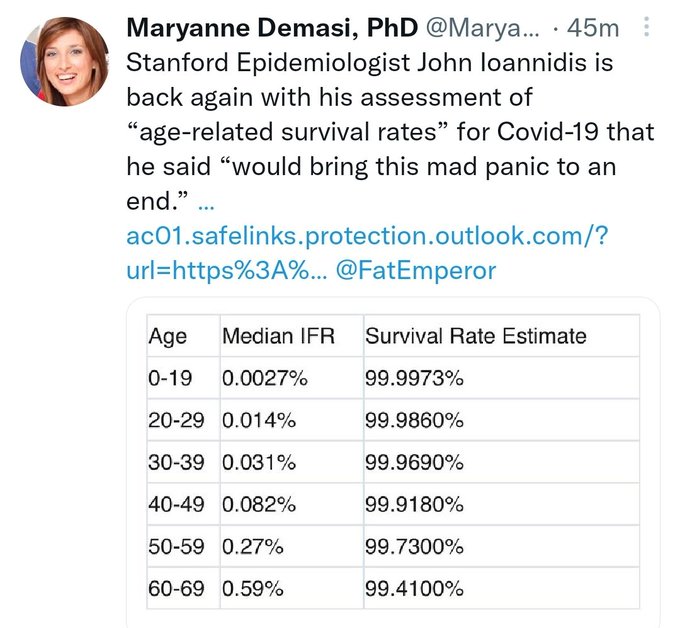Viewport: 680px width, 628px height.
Task: Select the 0-19 age row
Action: point(393,378)
